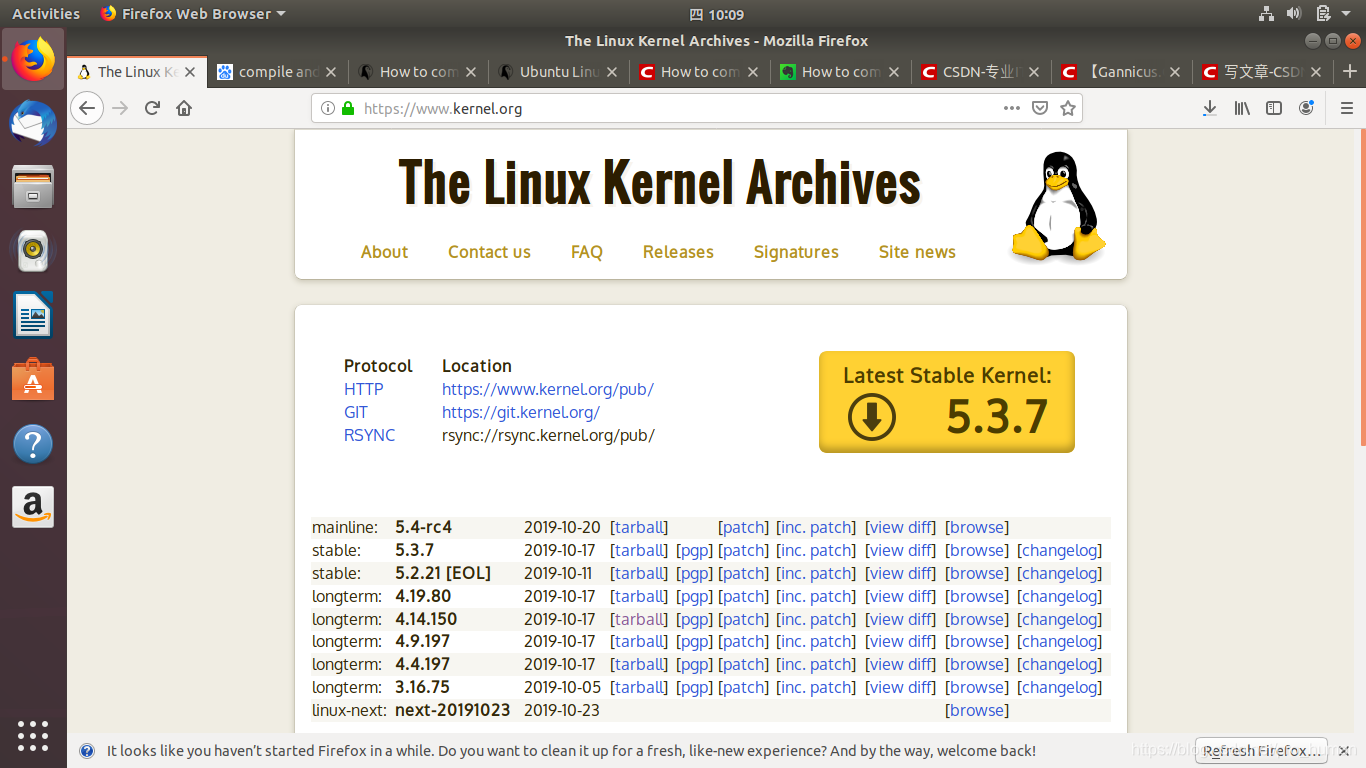This screenshot has height=768, width=1366.
Task: Open a new tab with plus button
Action: 1350,71
